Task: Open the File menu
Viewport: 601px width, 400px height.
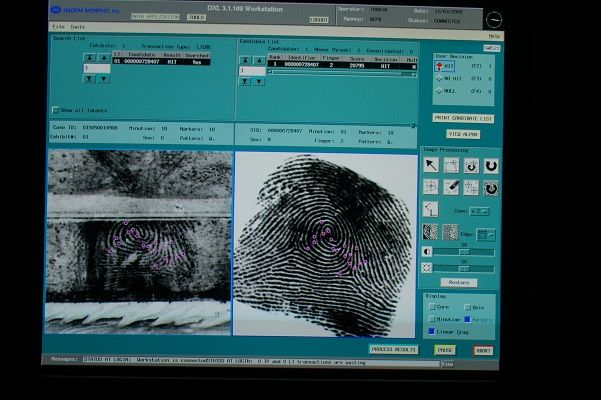Action: (x=58, y=26)
